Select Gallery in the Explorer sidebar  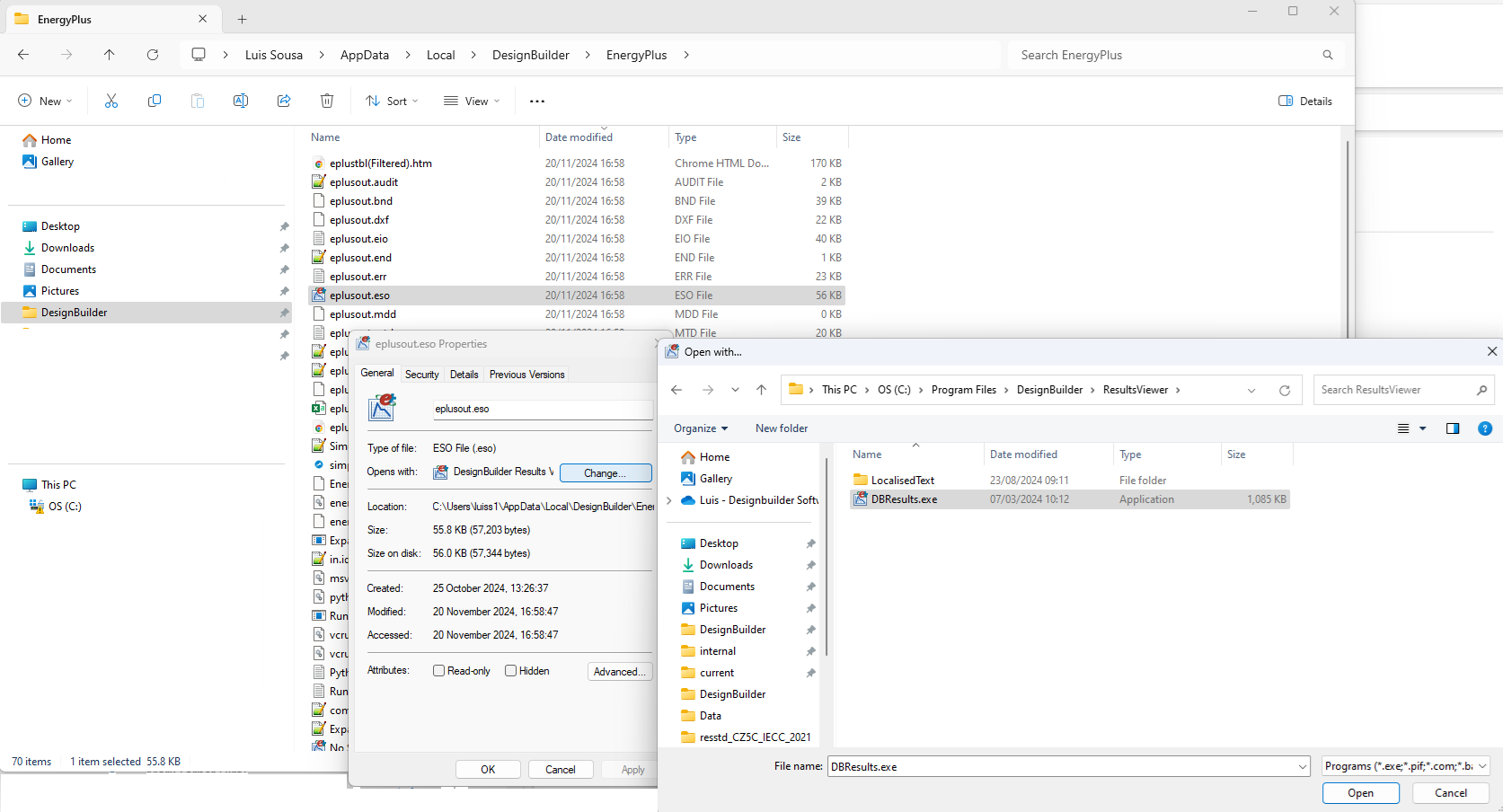coord(57,162)
